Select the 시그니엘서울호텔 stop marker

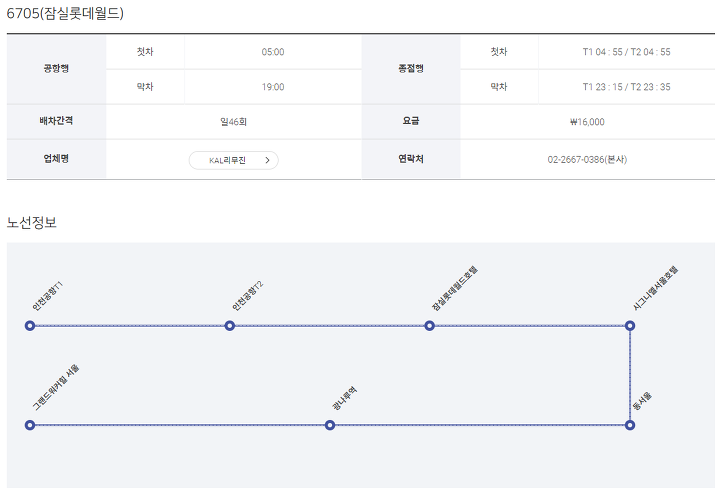point(630,326)
